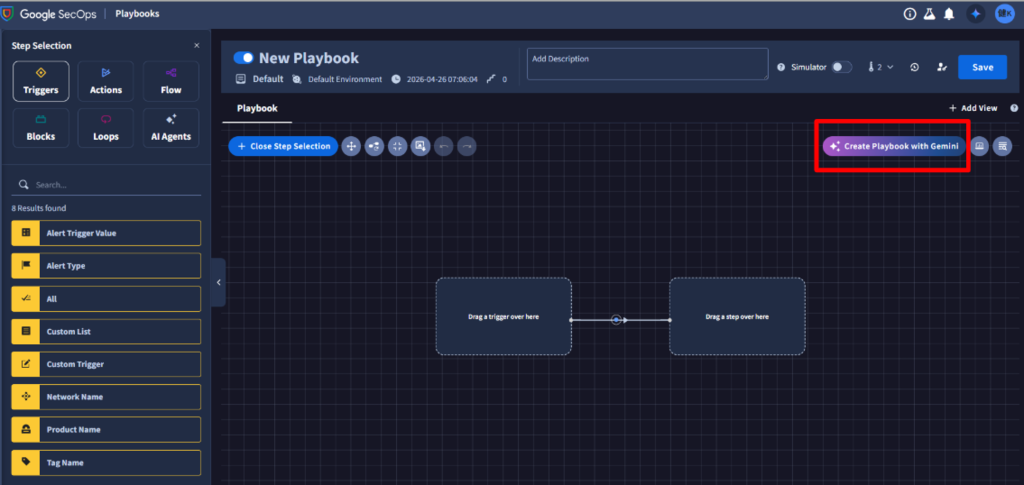Click the Default Environment label
The height and width of the screenshot is (485, 1024).
[345, 79]
